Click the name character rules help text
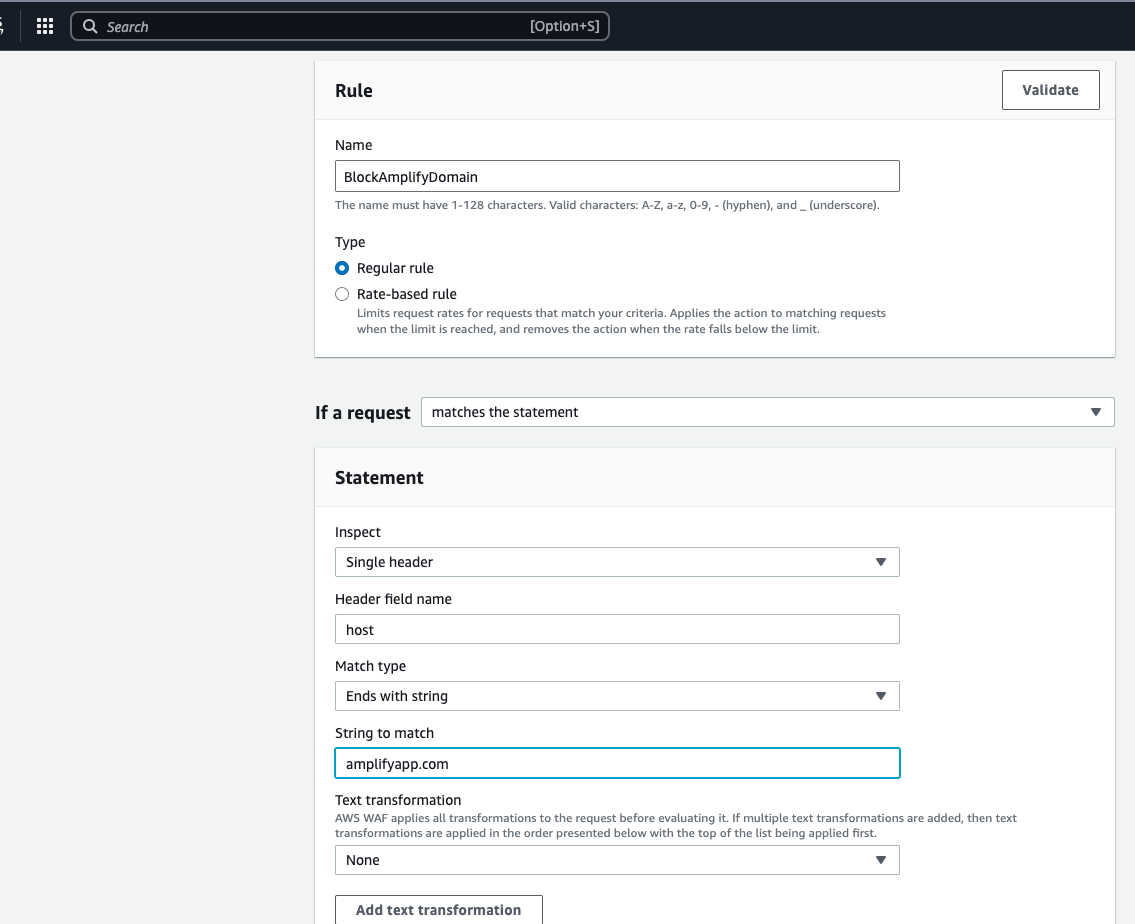The image size is (1135, 924). (607, 205)
